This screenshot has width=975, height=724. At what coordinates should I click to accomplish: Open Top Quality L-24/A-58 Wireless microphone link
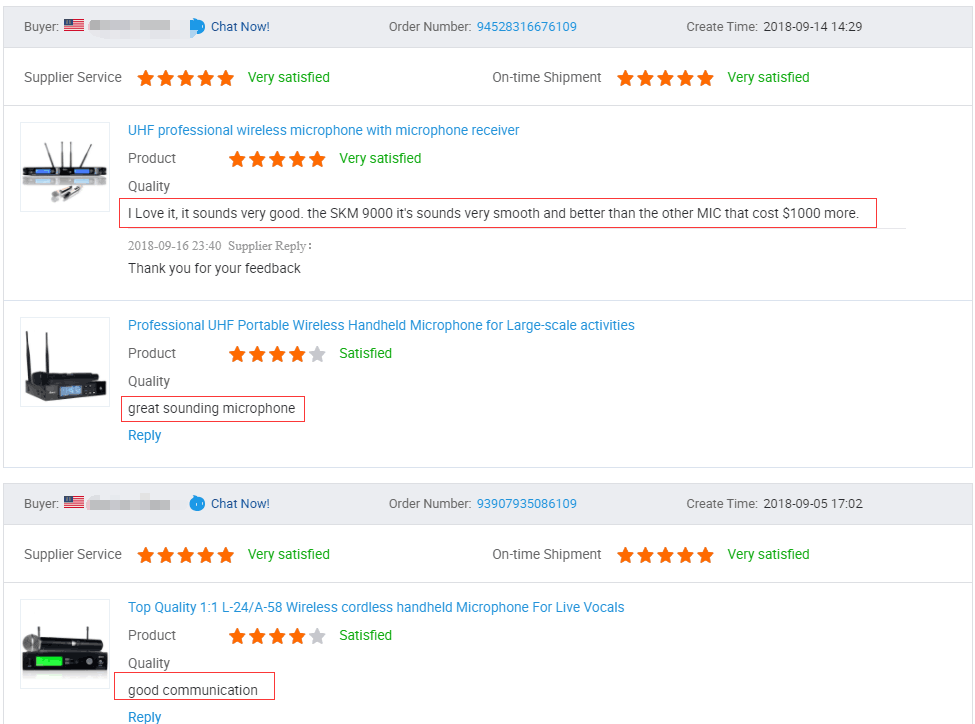coord(376,607)
